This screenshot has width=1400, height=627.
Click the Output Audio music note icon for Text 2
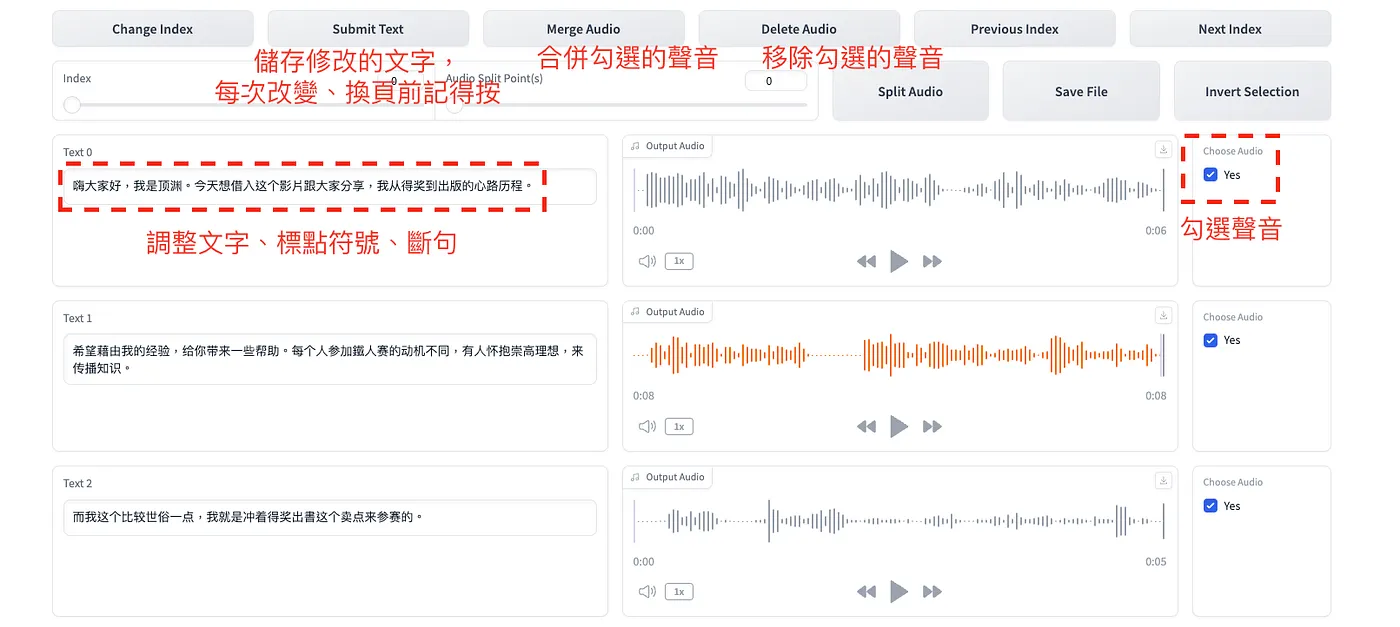635,477
